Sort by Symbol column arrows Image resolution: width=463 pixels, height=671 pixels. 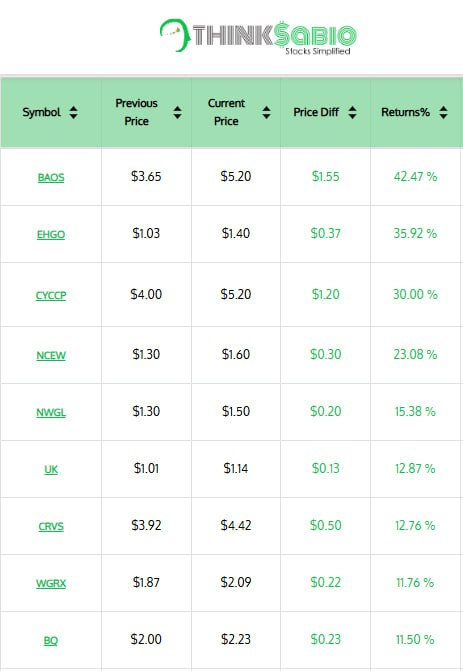74,113
